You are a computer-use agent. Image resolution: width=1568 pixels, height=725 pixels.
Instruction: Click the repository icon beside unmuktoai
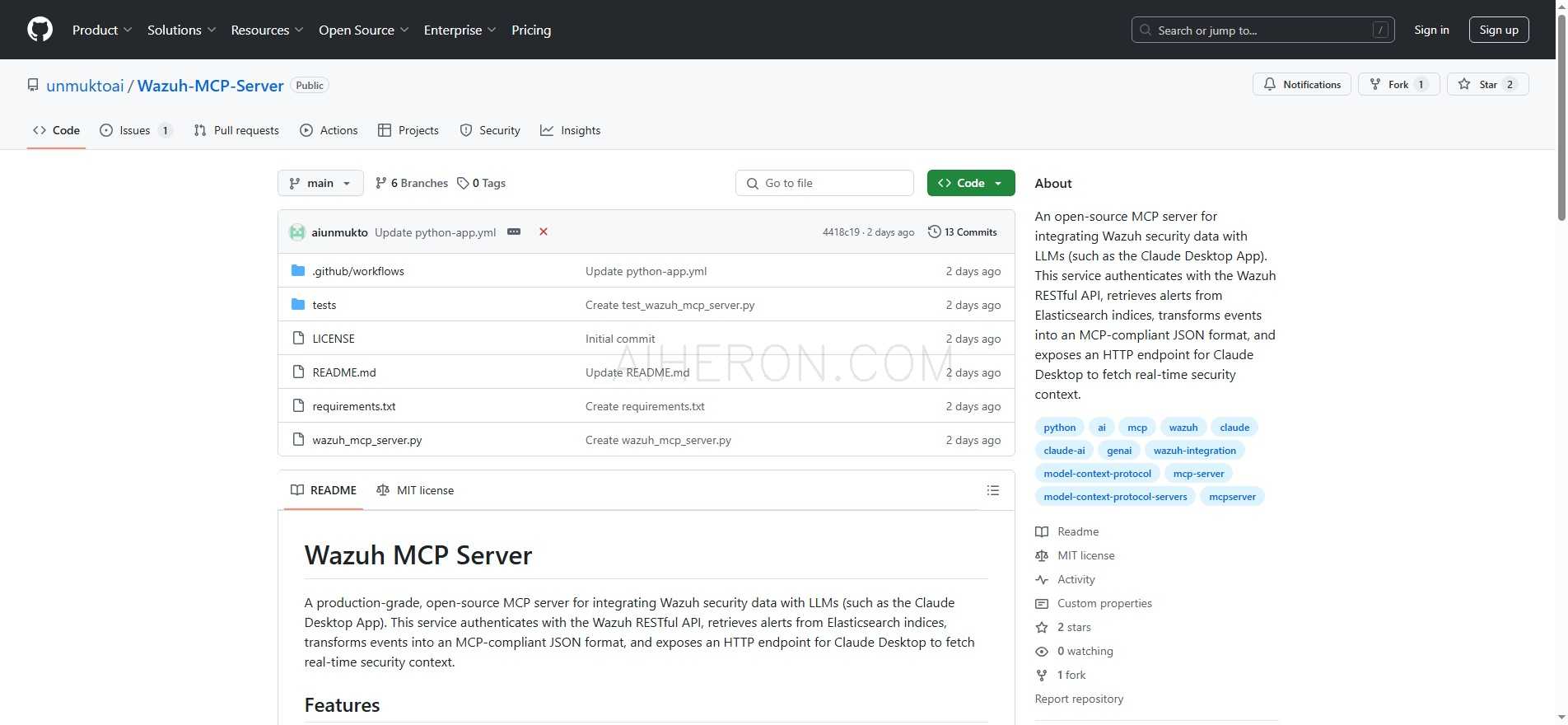[x=33, y=85]
